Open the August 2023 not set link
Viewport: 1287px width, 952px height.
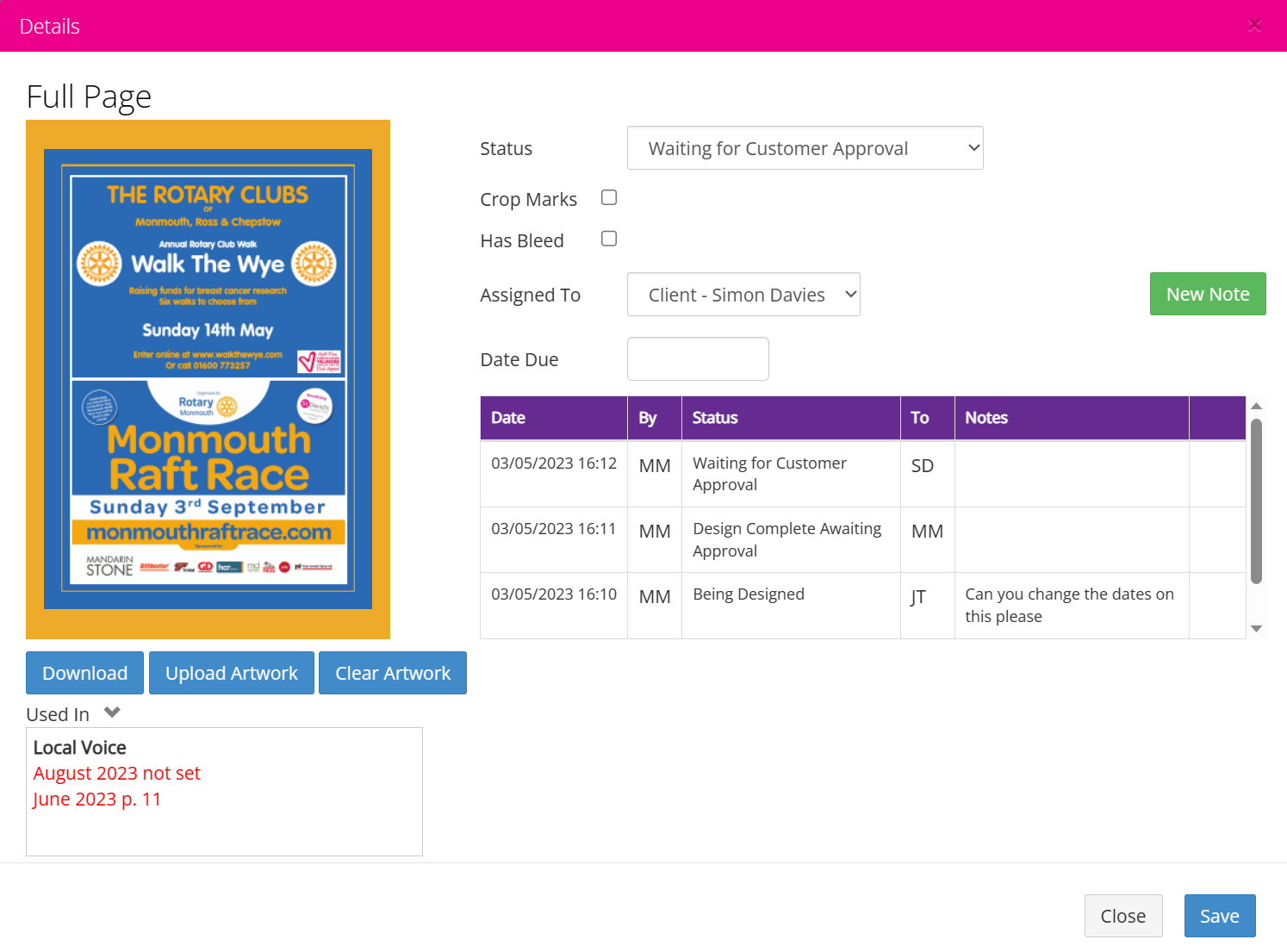(116, 773)
